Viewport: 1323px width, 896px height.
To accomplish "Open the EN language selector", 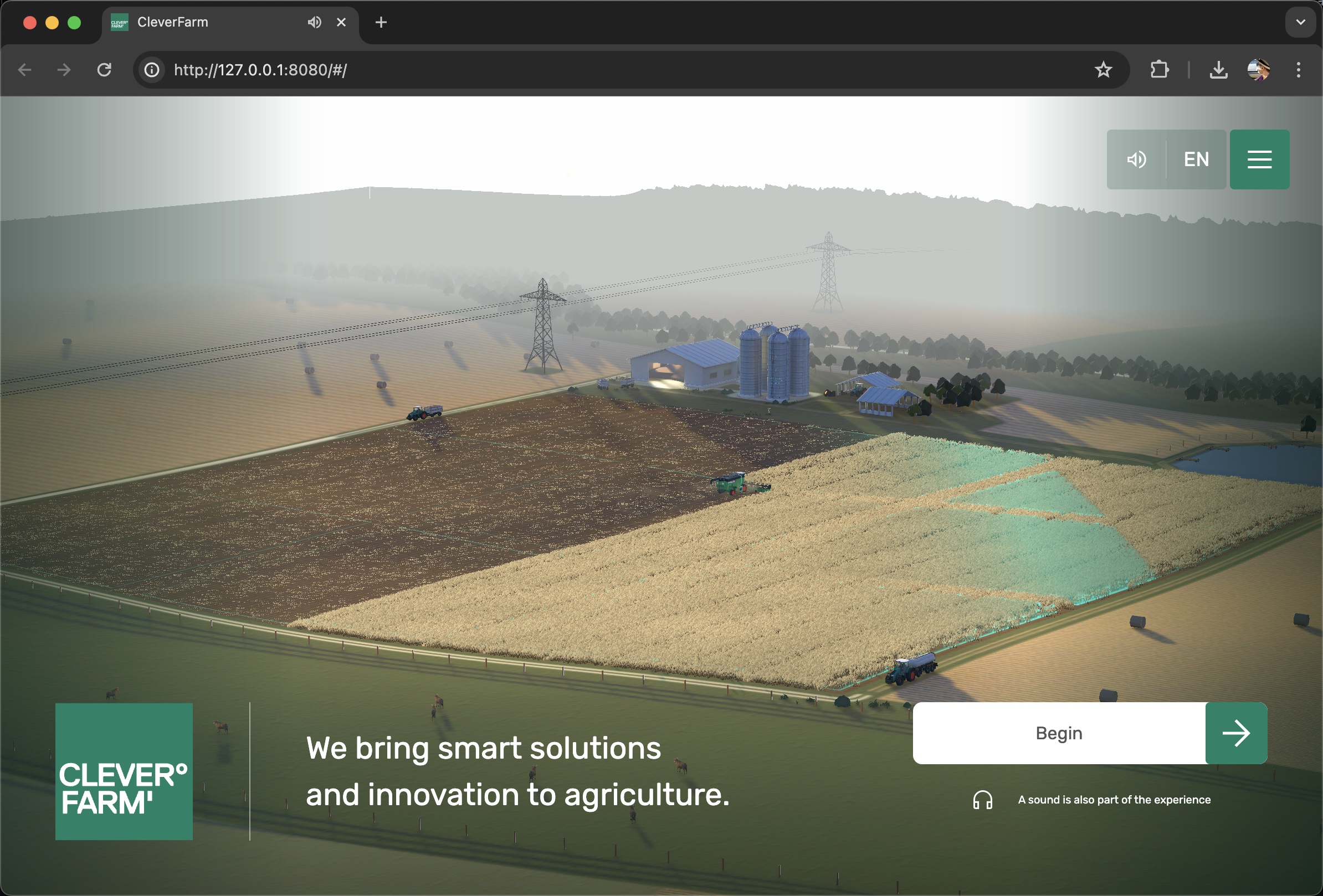I will (x=1196, y=159).
